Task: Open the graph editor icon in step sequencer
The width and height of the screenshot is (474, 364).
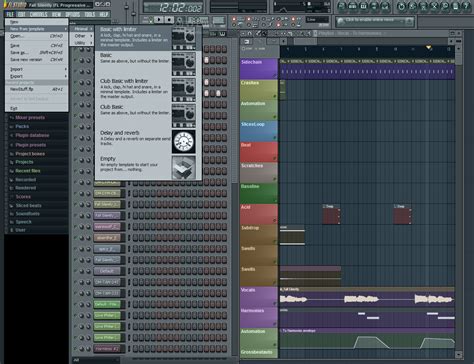Action: [214, 34]
